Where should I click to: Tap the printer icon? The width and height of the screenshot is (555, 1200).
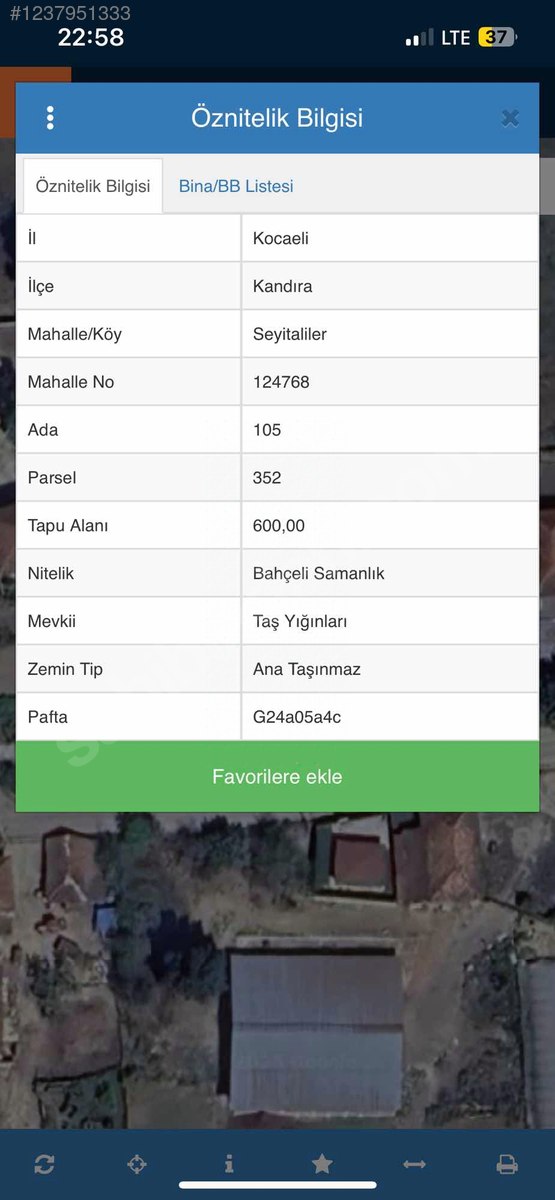pyautogui.click(x=507, y=1164)
